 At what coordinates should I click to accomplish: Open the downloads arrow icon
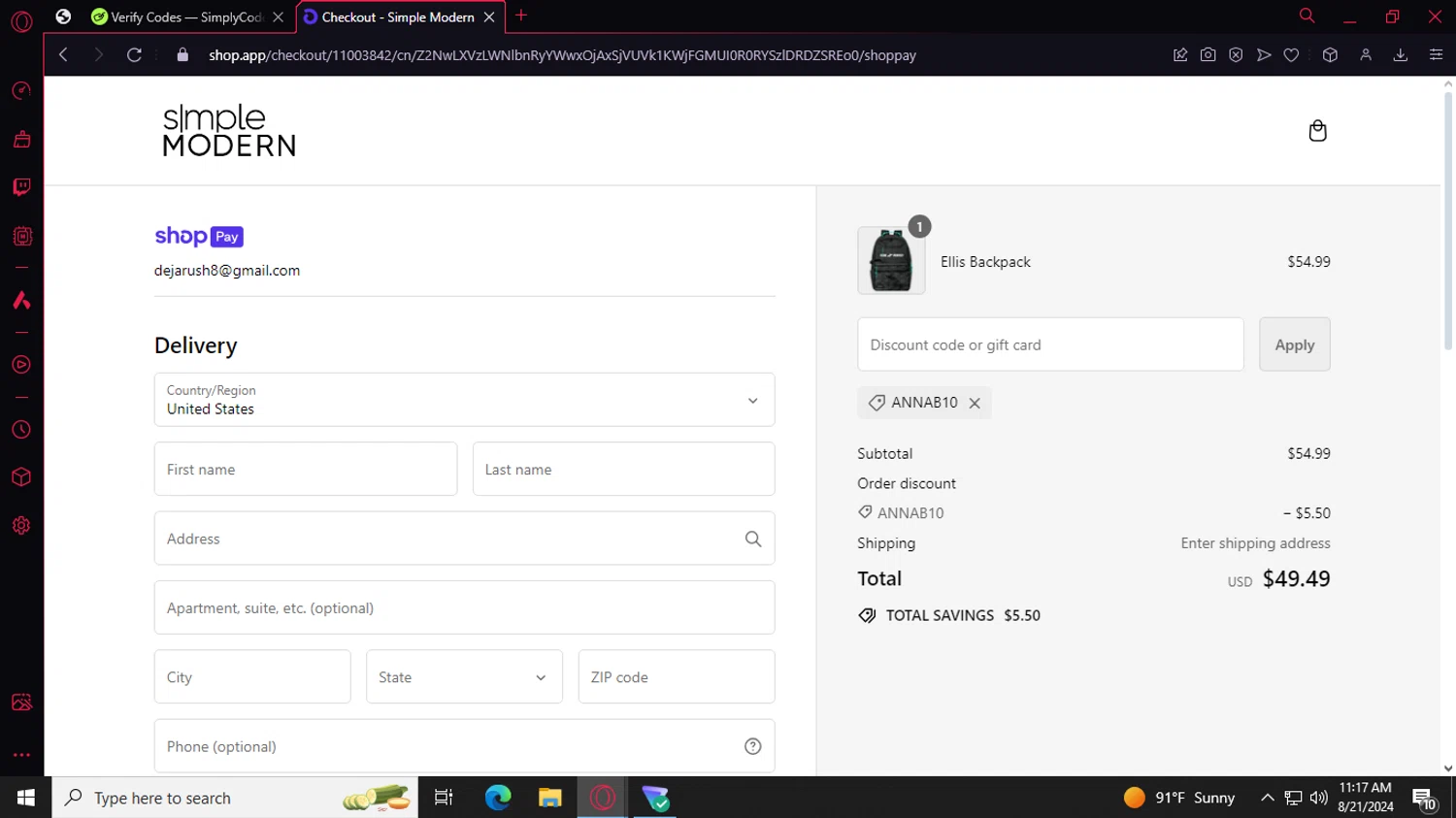(1401, 55)
